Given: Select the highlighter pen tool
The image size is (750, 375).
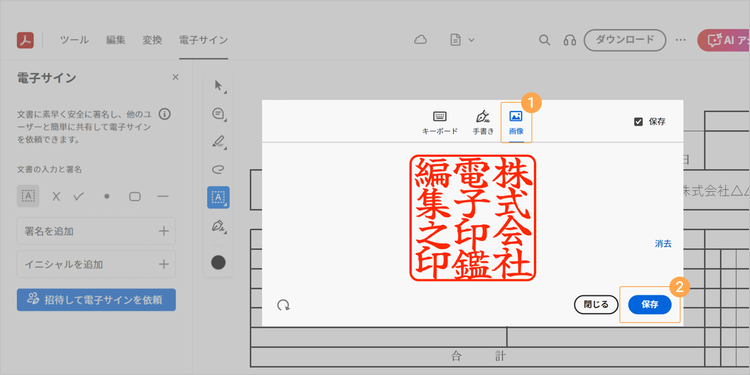Looking at the screenshot, I should [x=218, y=142].
